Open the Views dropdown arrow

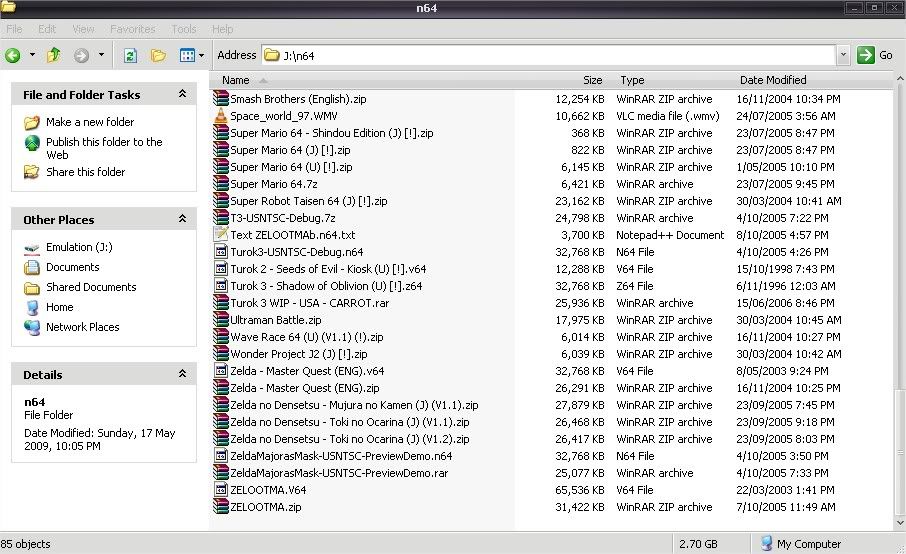[201, 55]
